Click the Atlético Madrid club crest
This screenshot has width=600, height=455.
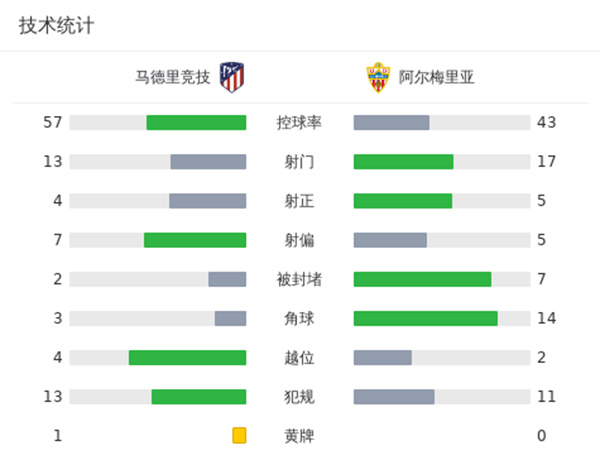pos(232,77)
